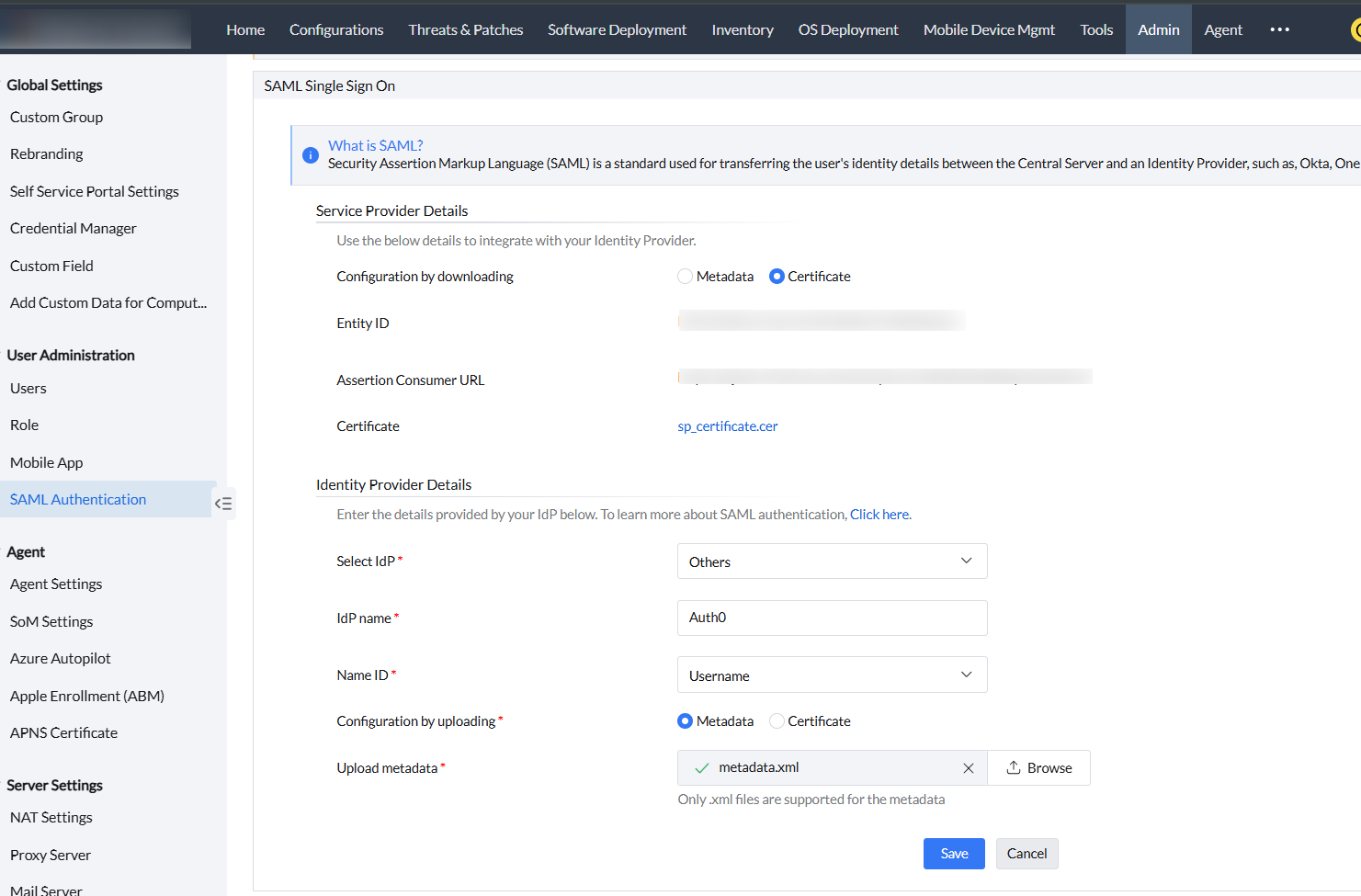Collapse the sidebar using the toggle icon
The width and height of the screenshot is (1361, 896).
pyautogui.click(x=223, y=504)
